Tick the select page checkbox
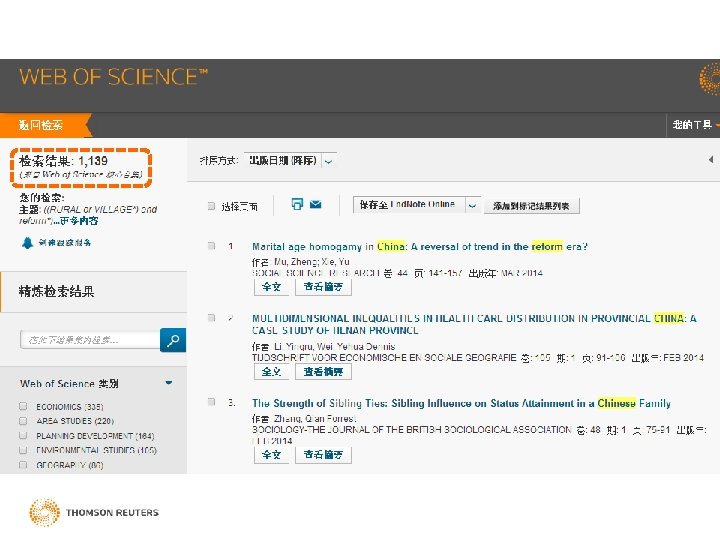This screenshot has width=720, height=540. (x=211, y=206)
